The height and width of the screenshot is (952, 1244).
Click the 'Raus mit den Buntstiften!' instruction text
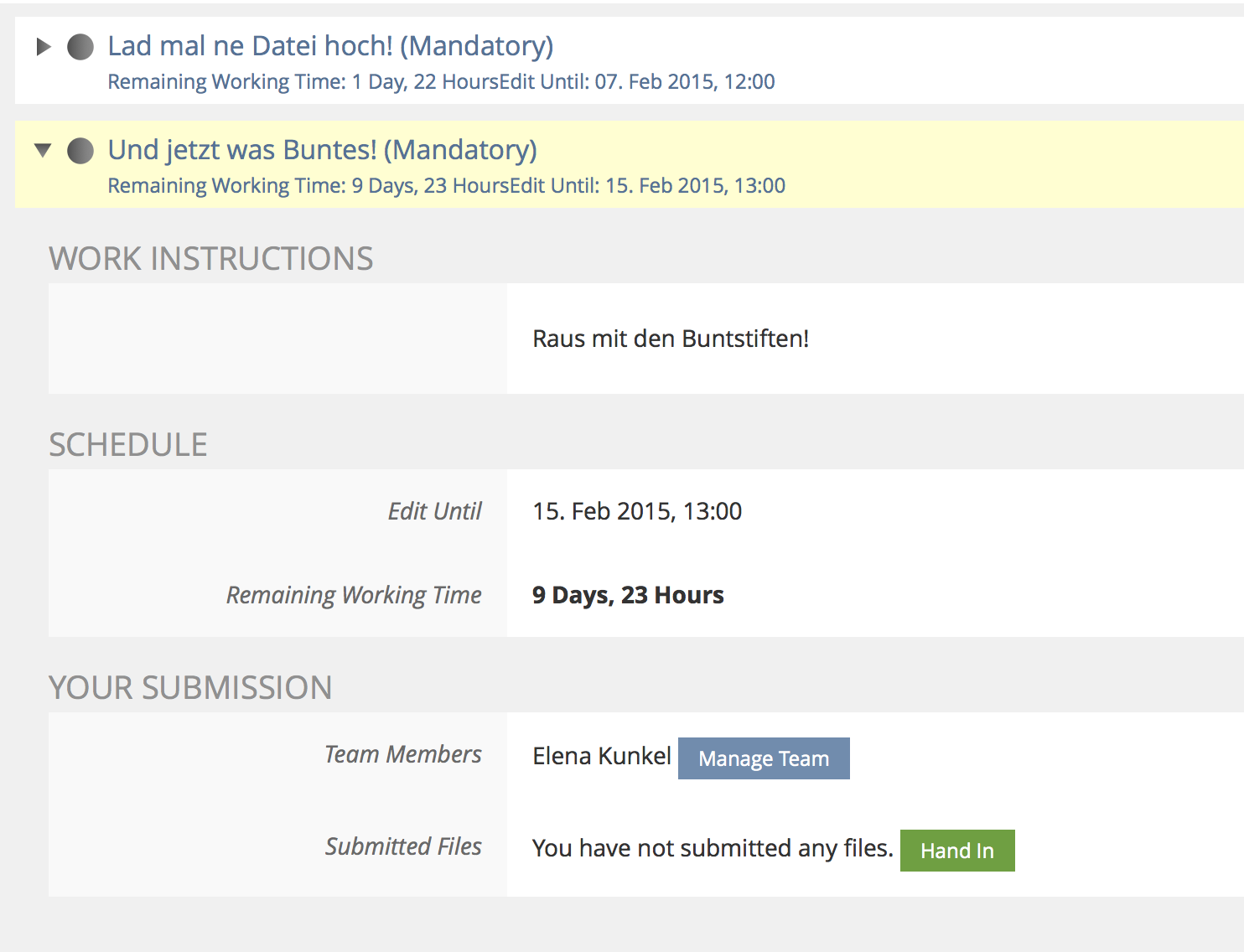pyautogui.click(x=670, y=339)
